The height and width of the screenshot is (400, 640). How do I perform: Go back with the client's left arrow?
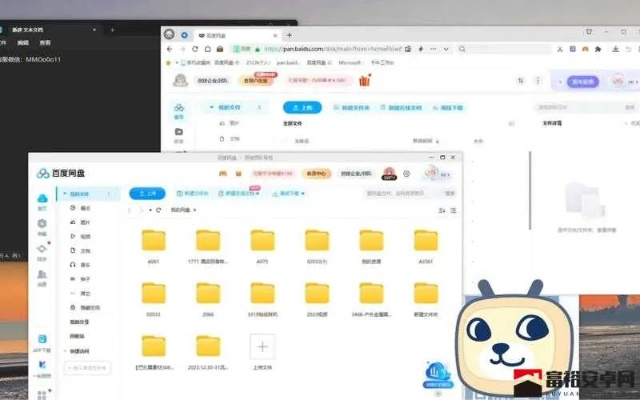pyautogui.click(x=130, y=210)
